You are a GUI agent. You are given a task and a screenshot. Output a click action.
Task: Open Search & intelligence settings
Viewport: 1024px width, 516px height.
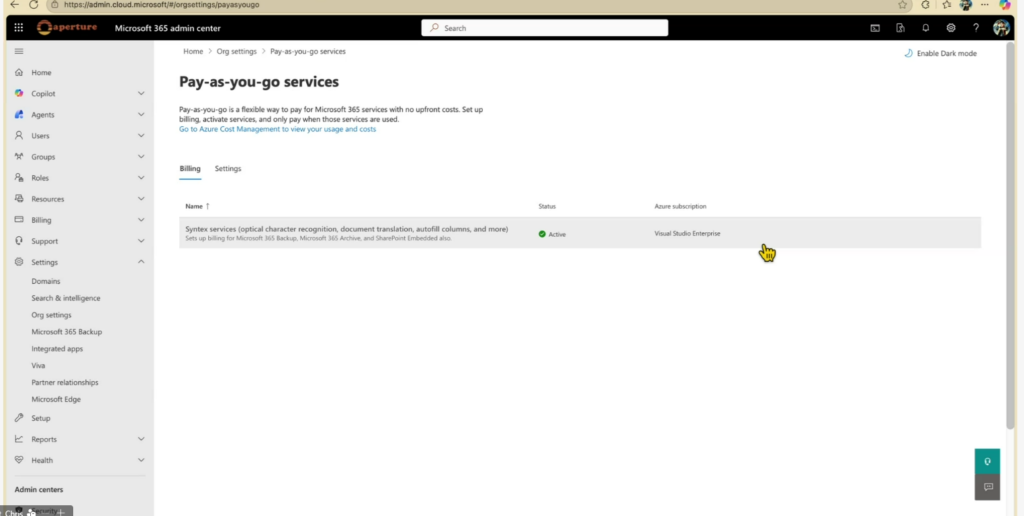pos(66,298)
